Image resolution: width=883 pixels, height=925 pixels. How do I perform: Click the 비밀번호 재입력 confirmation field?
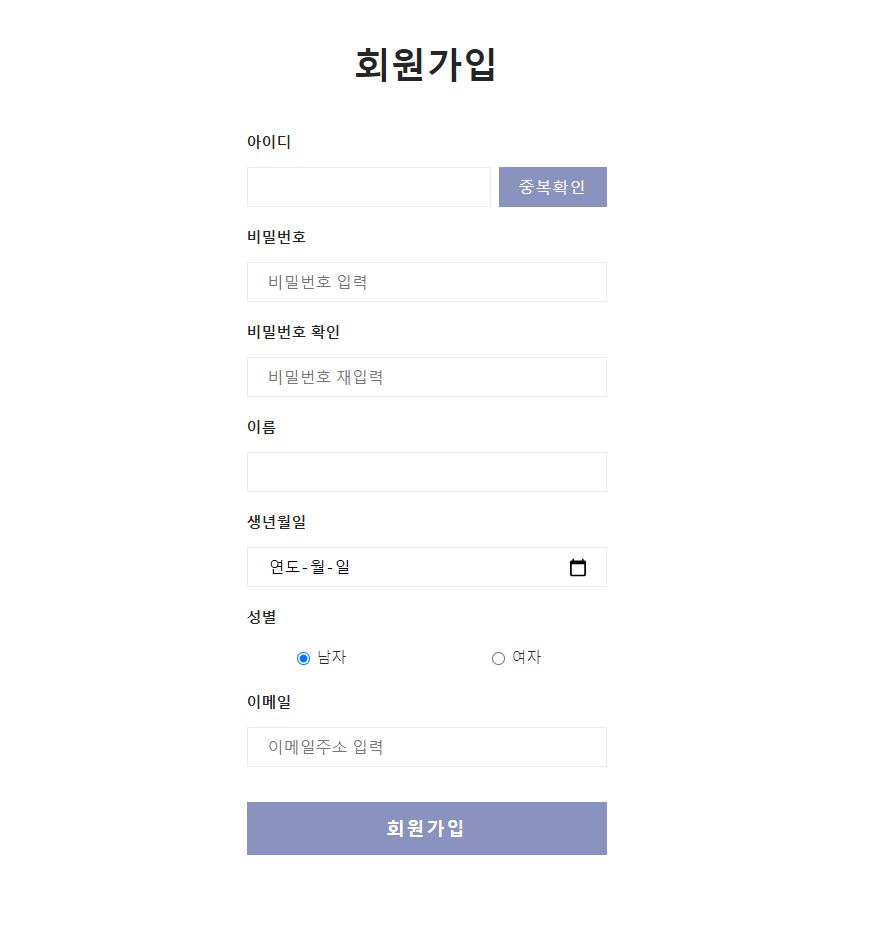pos(426,377)
